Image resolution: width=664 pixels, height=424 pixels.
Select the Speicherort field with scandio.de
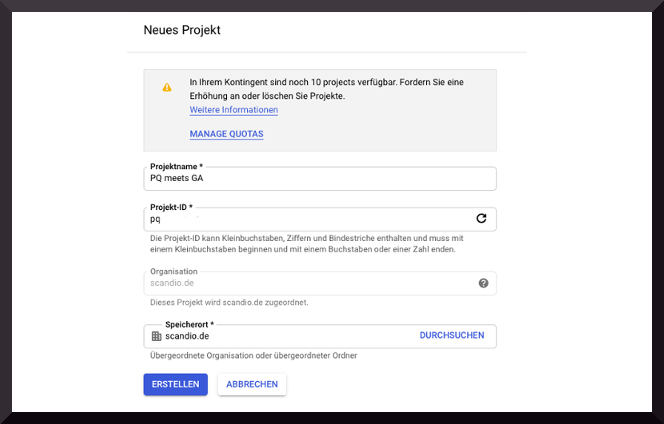(320, 336)
